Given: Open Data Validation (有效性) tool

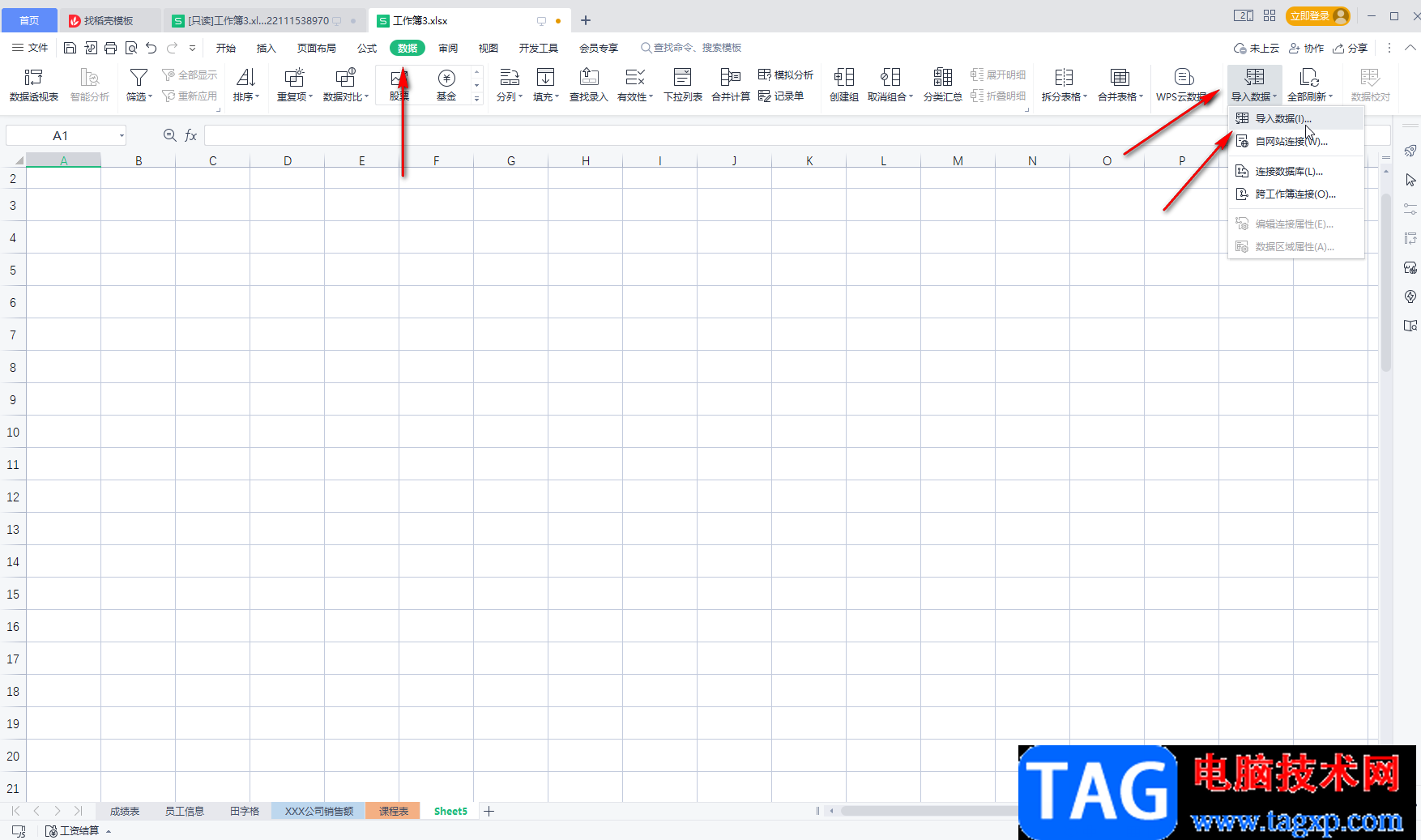Looking at the screenshot, I should [x=635, y=85].
